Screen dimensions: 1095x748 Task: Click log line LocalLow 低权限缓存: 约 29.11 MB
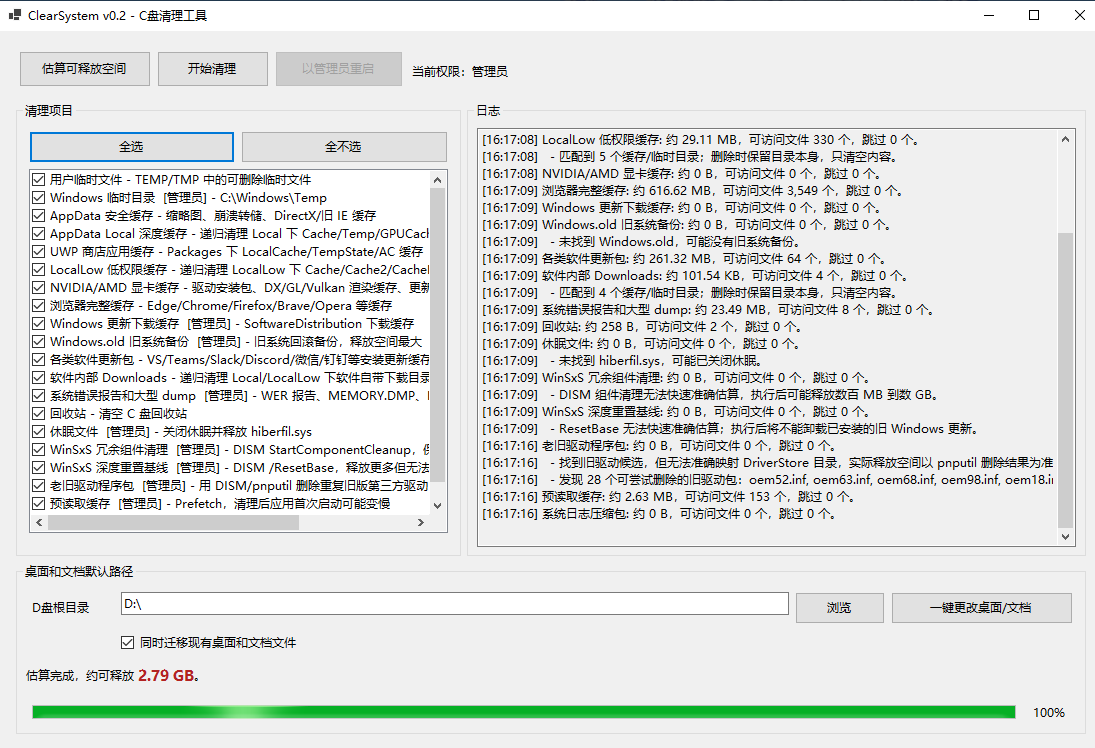pyautogui.click(x=700, y=140)
